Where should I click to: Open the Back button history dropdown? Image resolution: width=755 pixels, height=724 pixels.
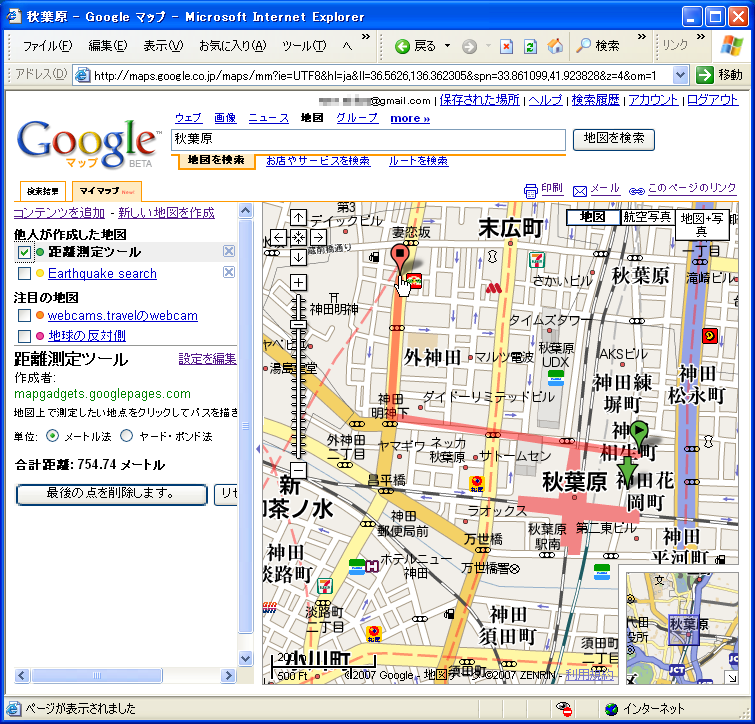(x=447, y=46)
